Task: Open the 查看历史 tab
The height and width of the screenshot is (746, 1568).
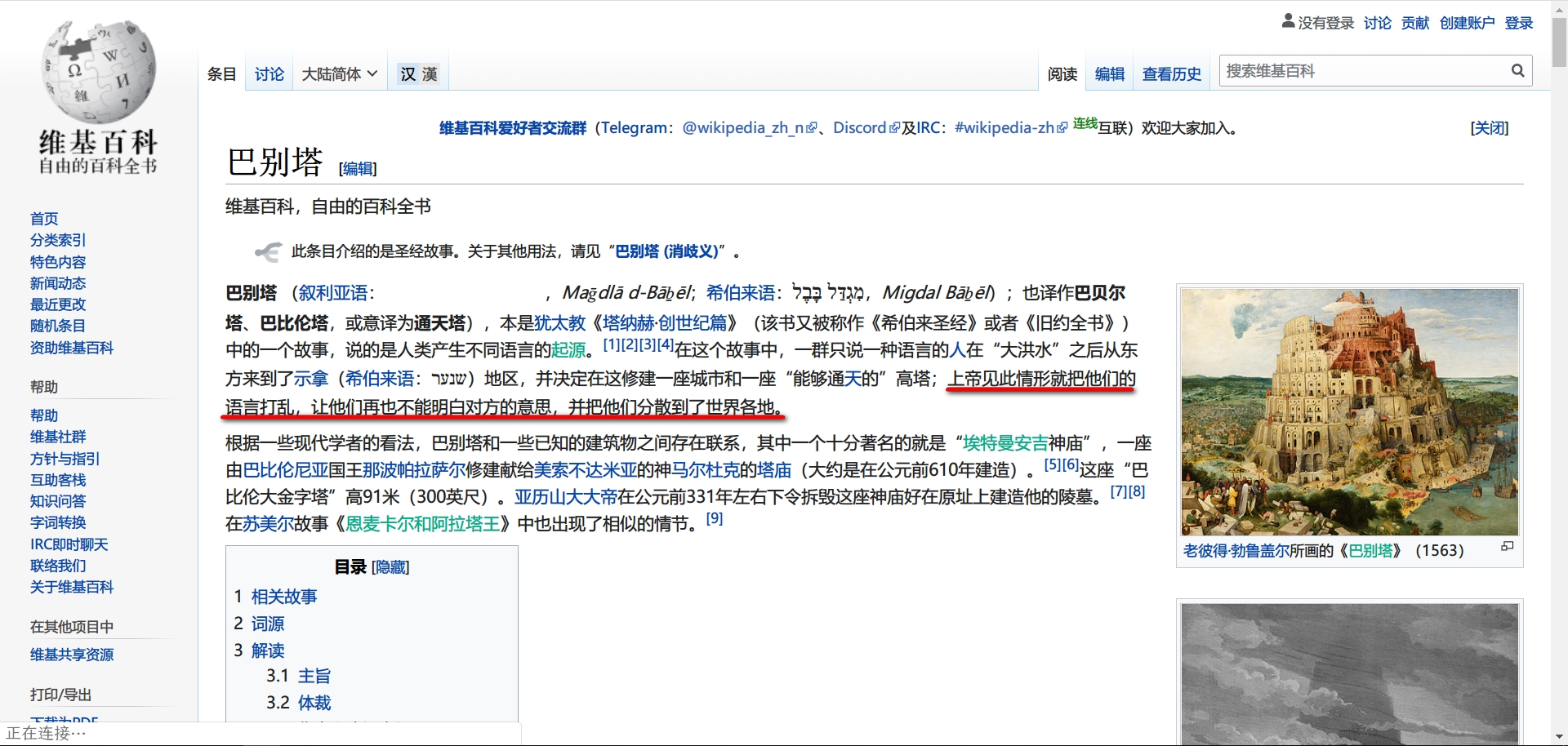Action: 1171,74
